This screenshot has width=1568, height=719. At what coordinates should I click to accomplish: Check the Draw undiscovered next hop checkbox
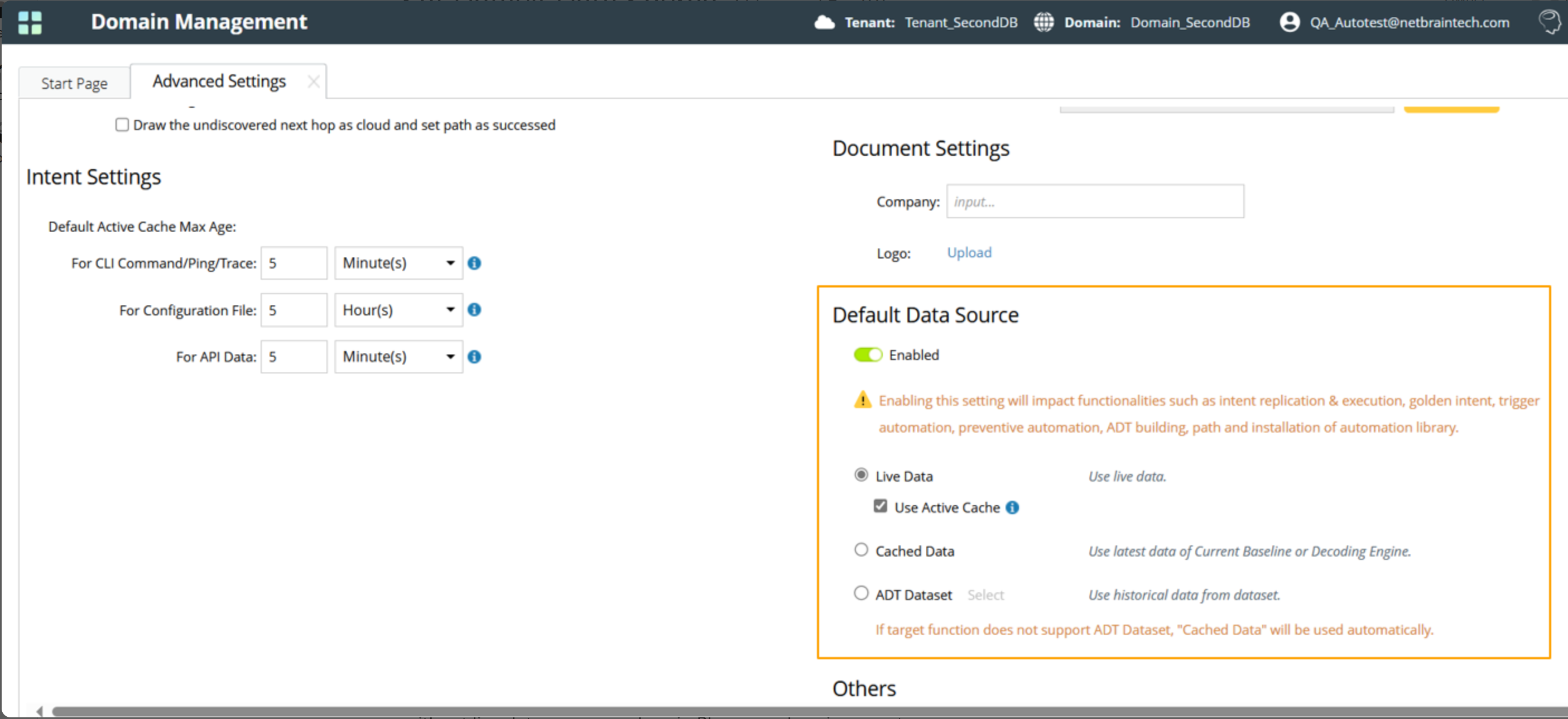[122, 125]
